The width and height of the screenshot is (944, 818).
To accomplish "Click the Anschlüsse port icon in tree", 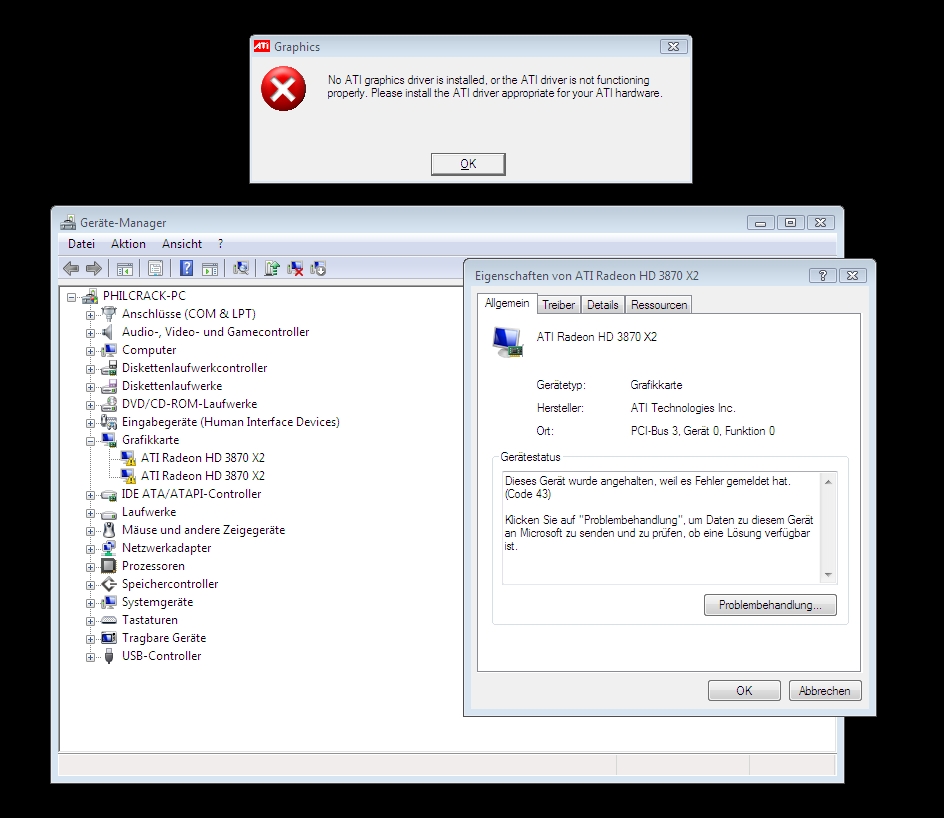I will coord(108,314).
